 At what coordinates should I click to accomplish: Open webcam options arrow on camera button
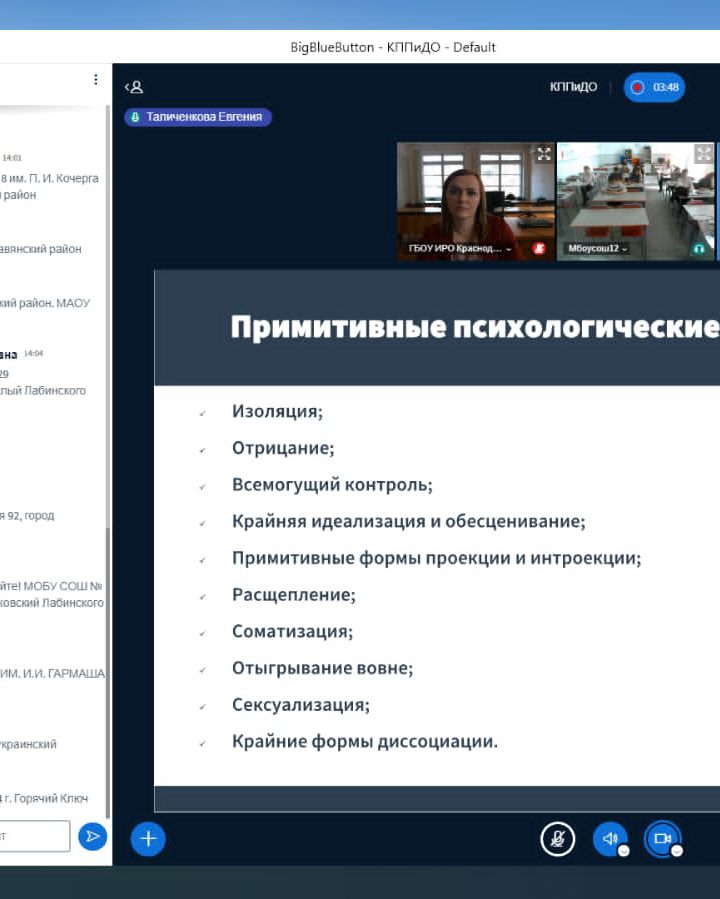coord(677,851)
